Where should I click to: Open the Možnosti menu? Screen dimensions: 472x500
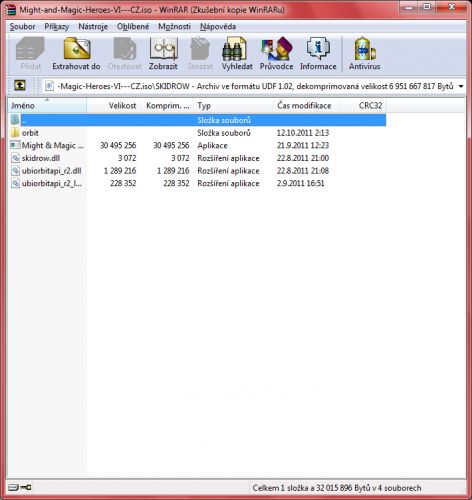(174, 26)
